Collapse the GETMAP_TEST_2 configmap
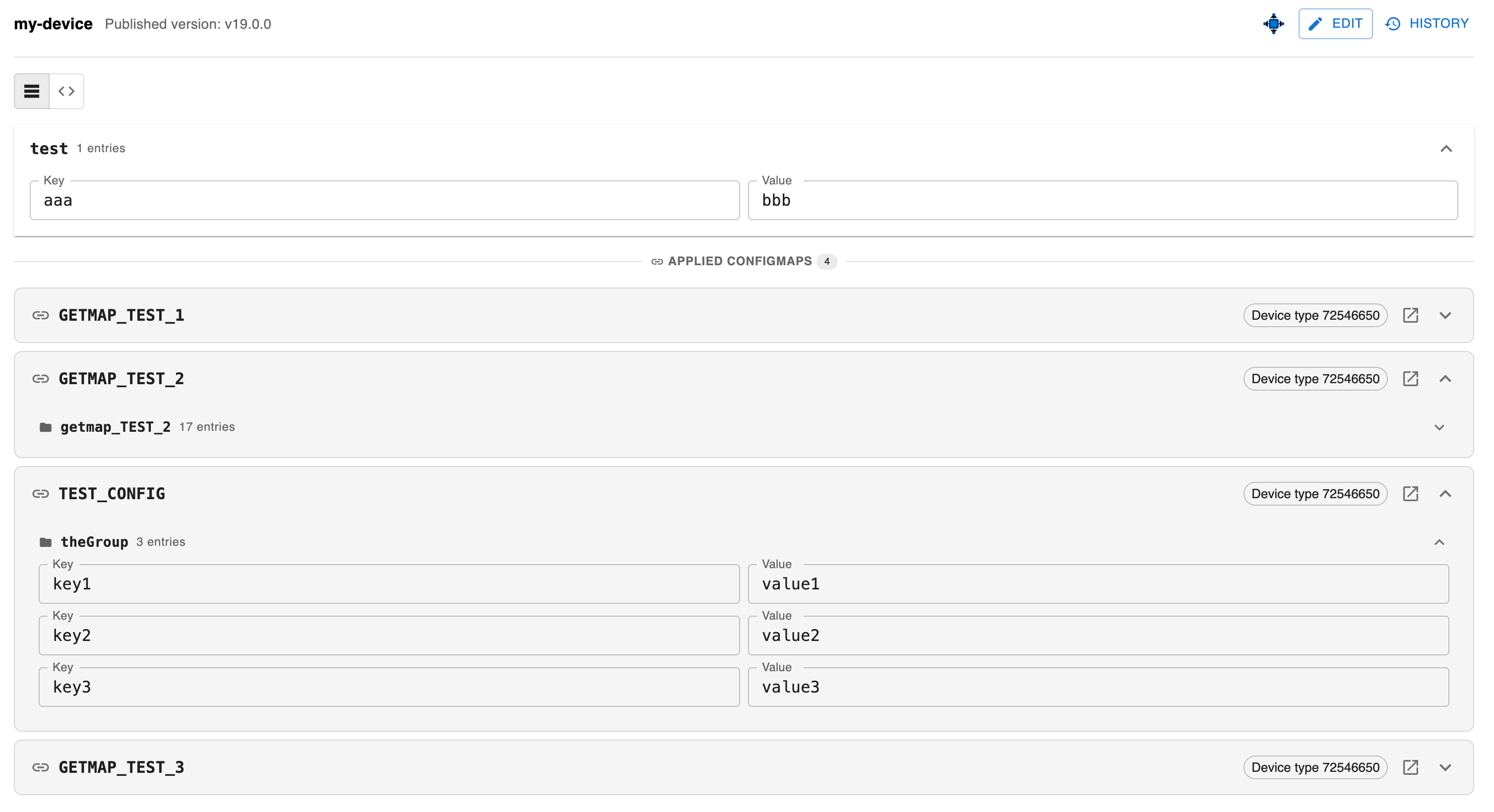 point(1445,378)
